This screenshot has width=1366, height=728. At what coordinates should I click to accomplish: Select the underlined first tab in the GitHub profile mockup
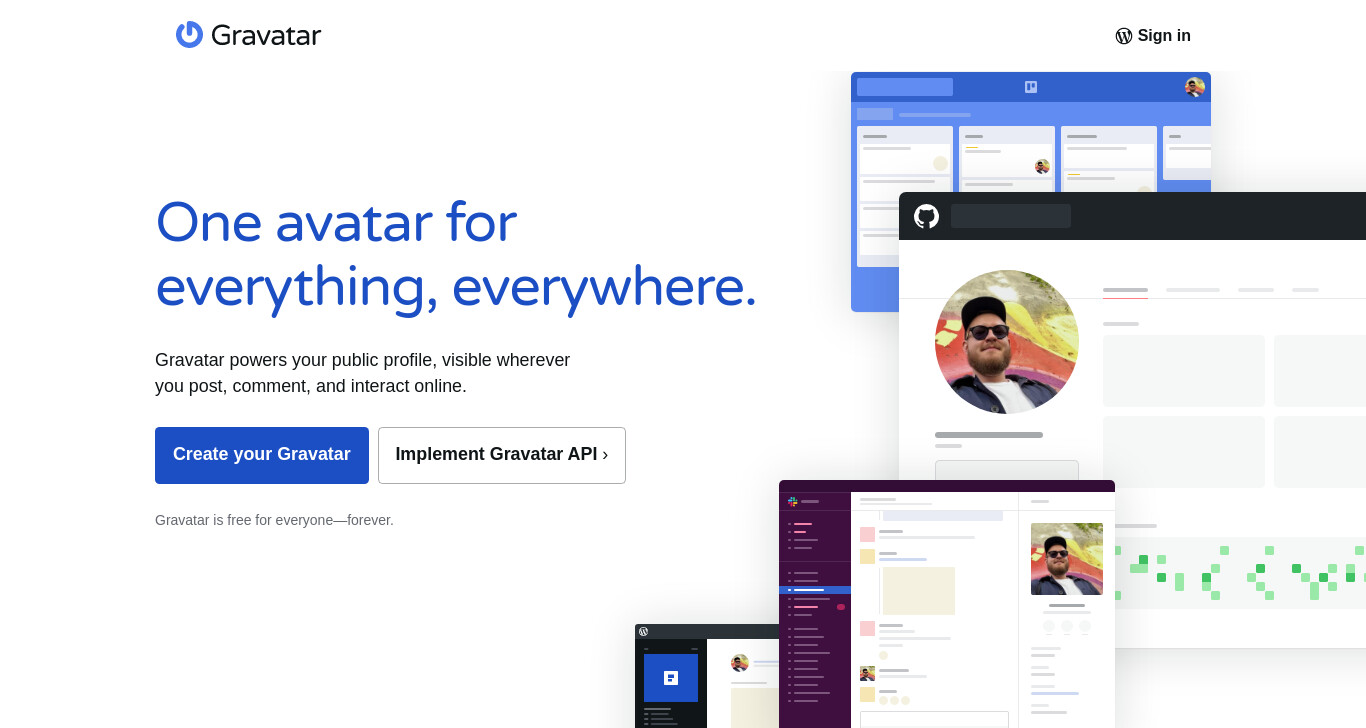[x=1125, y=291]
